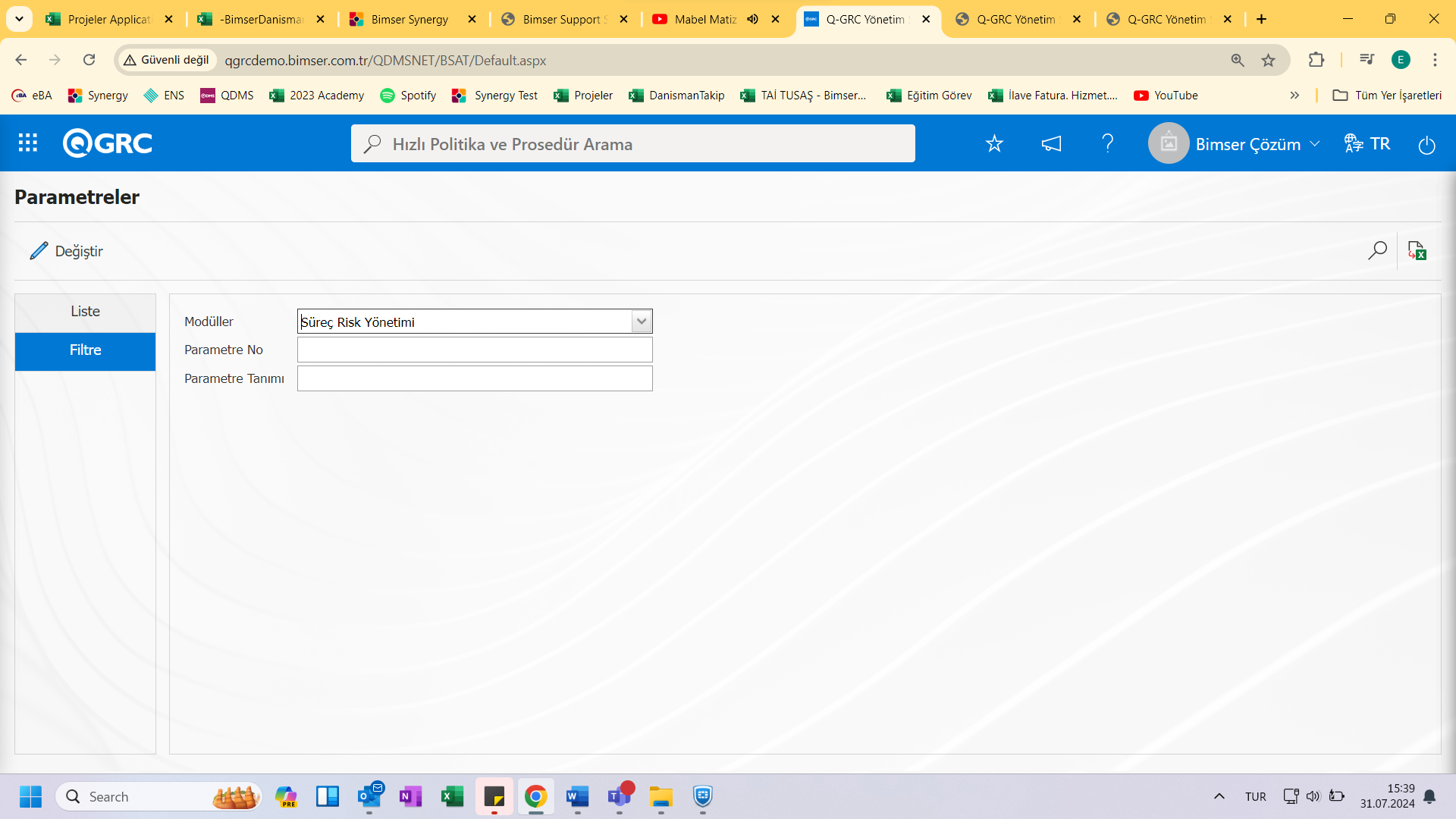
Task: Switch to the Liste tab
Action: click(85, 311)
